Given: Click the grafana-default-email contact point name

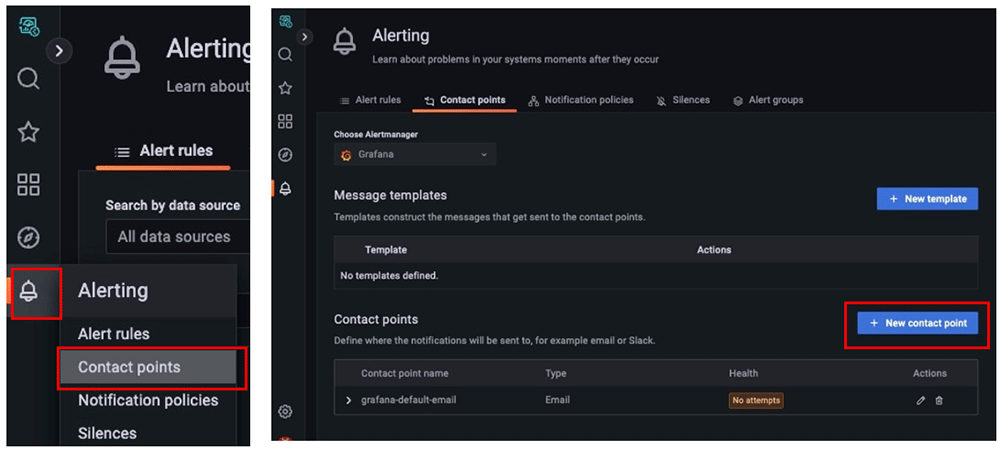Looking at the screenshot, I should coord(409,400).
